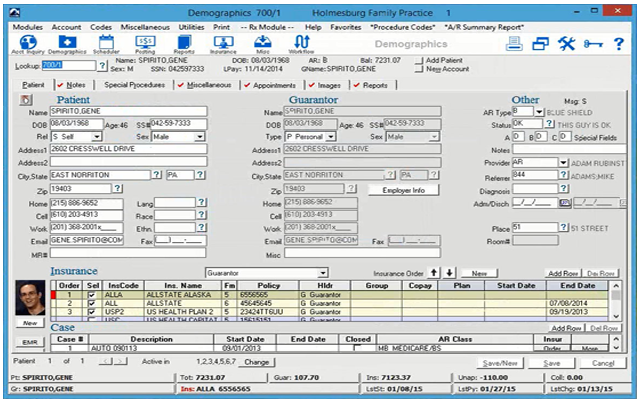Image resolution: width=639 pixels, height=403 pixels.
Task: Look up patient State with question mark
Action: pos(200,175)
